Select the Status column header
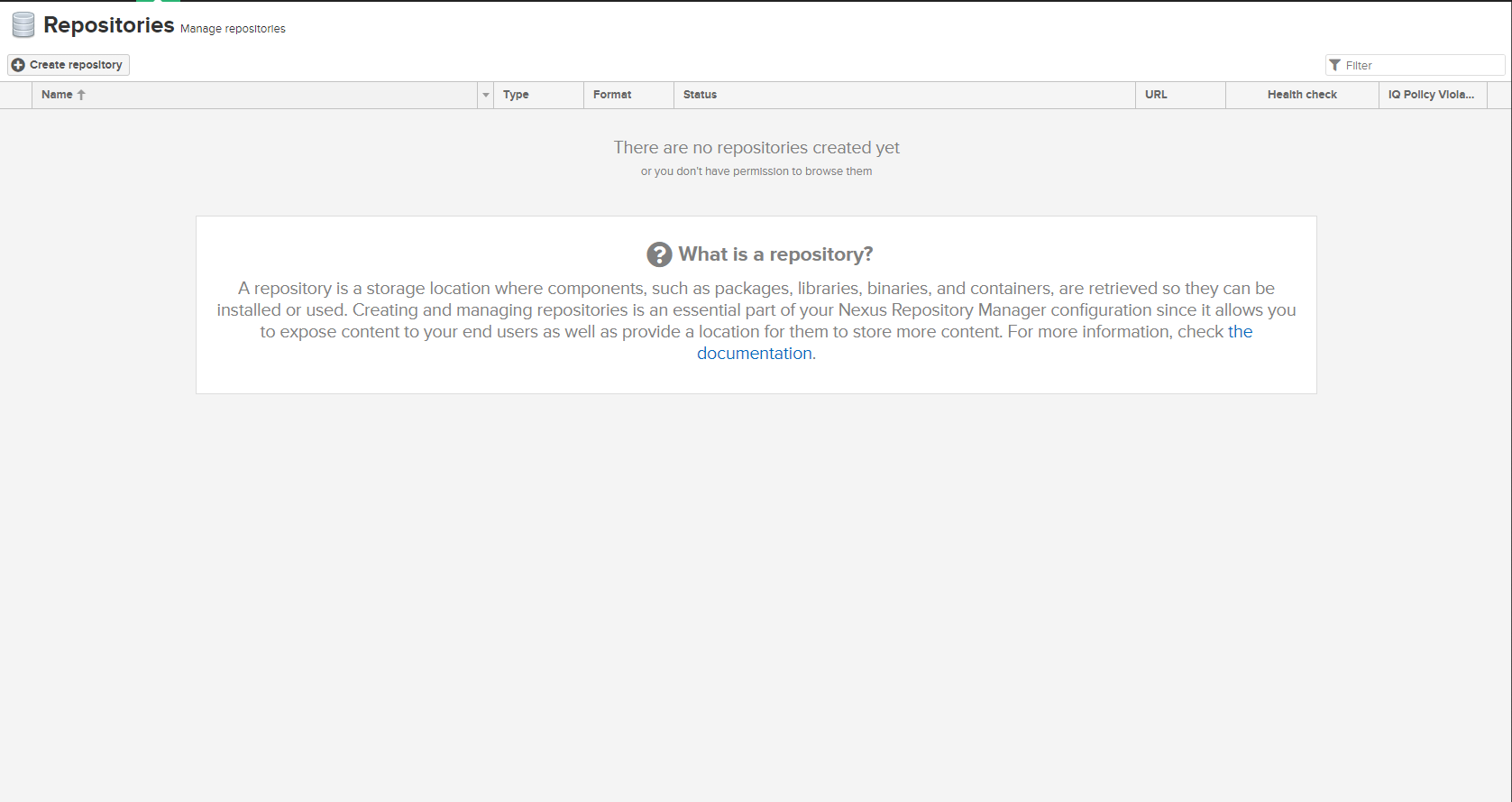This screenshot has width=1512, height=802. tap(700, 95)
